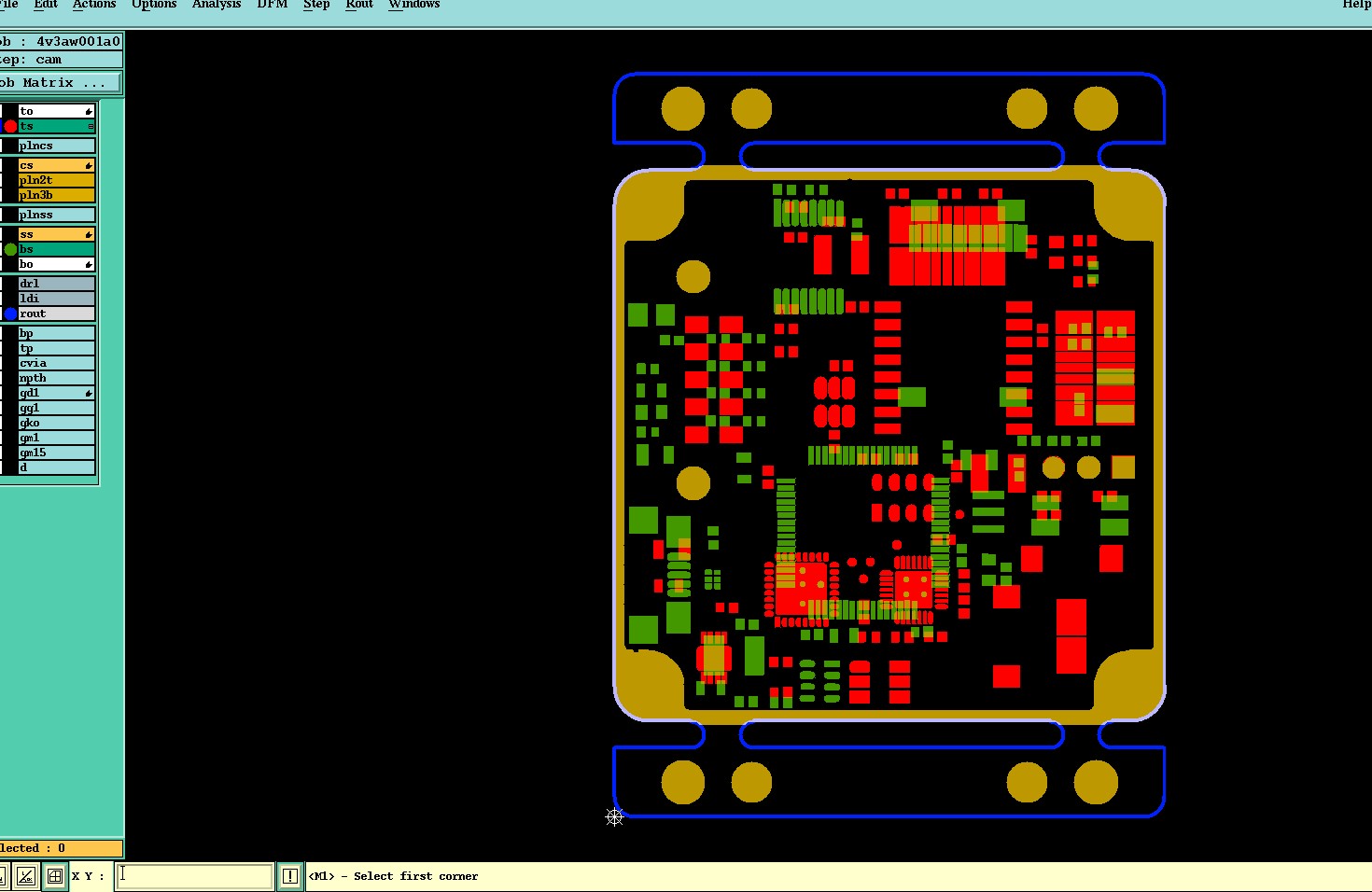The width and height of the screenshot is (1372, 892).
Task: Click the 'Selected : 0' counter bar
Action: [61, 848]
